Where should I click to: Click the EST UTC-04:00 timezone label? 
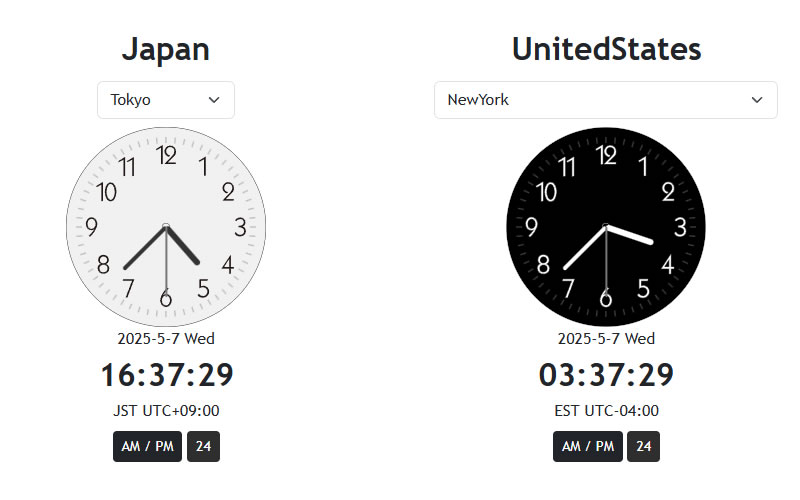(606, 411)
